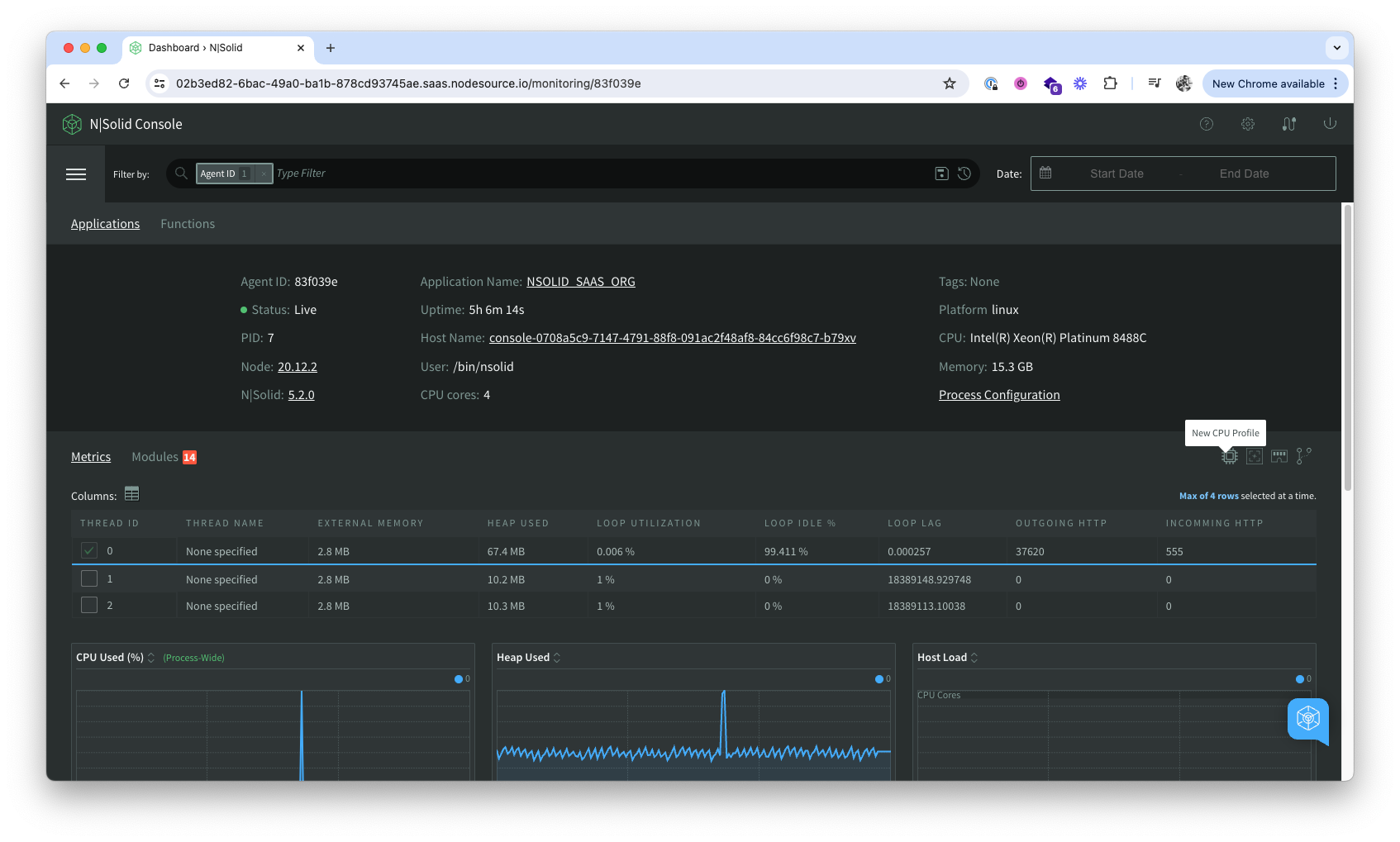1400x842 pixels.
Task: Open Chrome three-dot menu
Action: (x=1336, y=83)
